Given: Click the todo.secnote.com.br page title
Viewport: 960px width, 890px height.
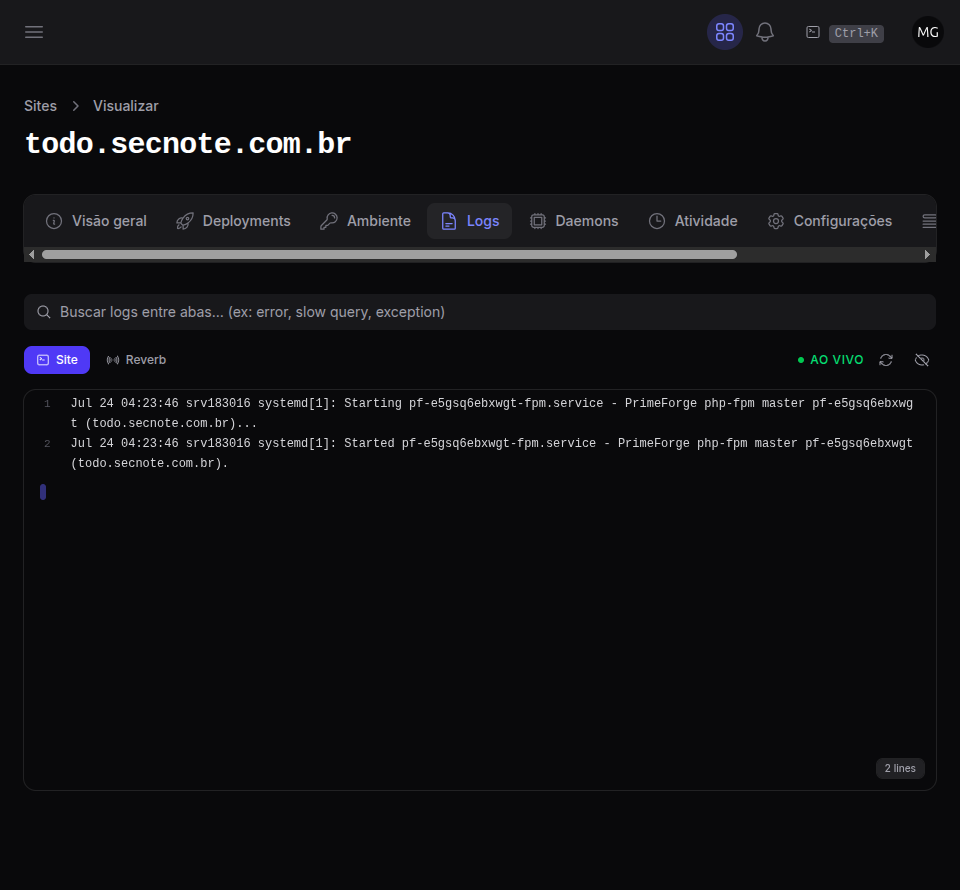Looking at the screenshot, I should point(188,144).
